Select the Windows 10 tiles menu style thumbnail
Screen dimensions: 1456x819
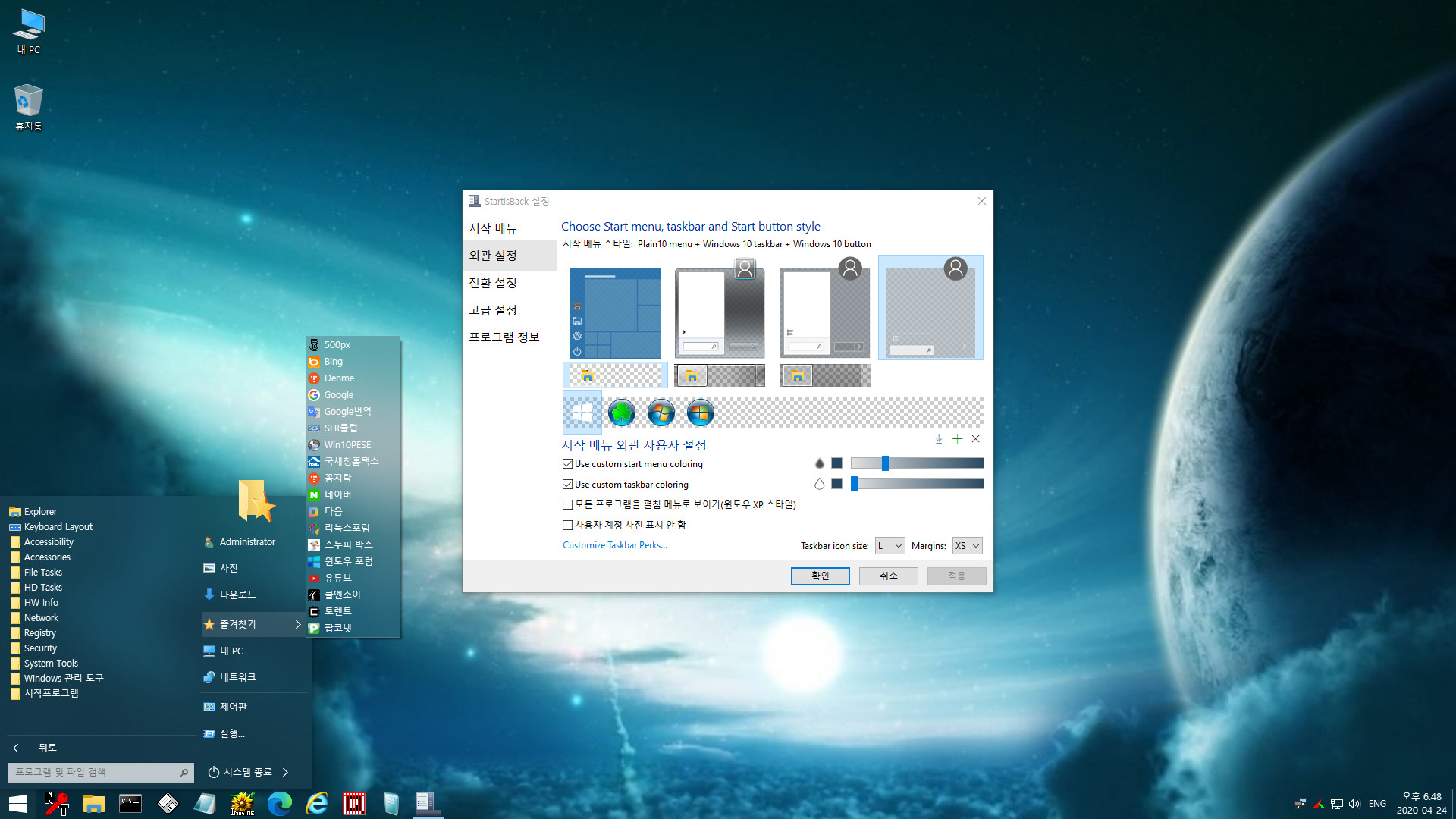pos(615,313)
